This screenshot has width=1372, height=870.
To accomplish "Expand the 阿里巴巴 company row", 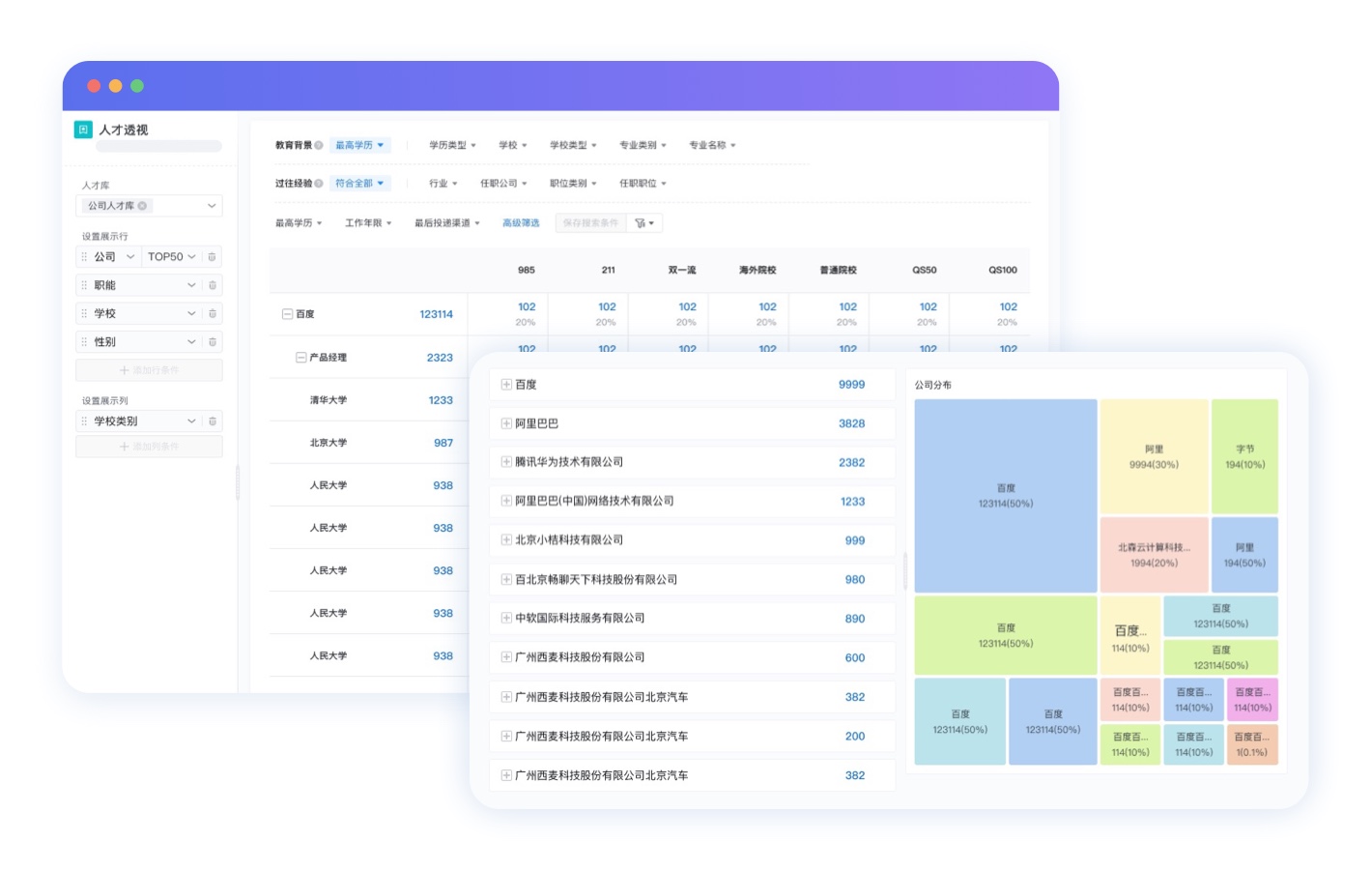I will pos(506,423).
